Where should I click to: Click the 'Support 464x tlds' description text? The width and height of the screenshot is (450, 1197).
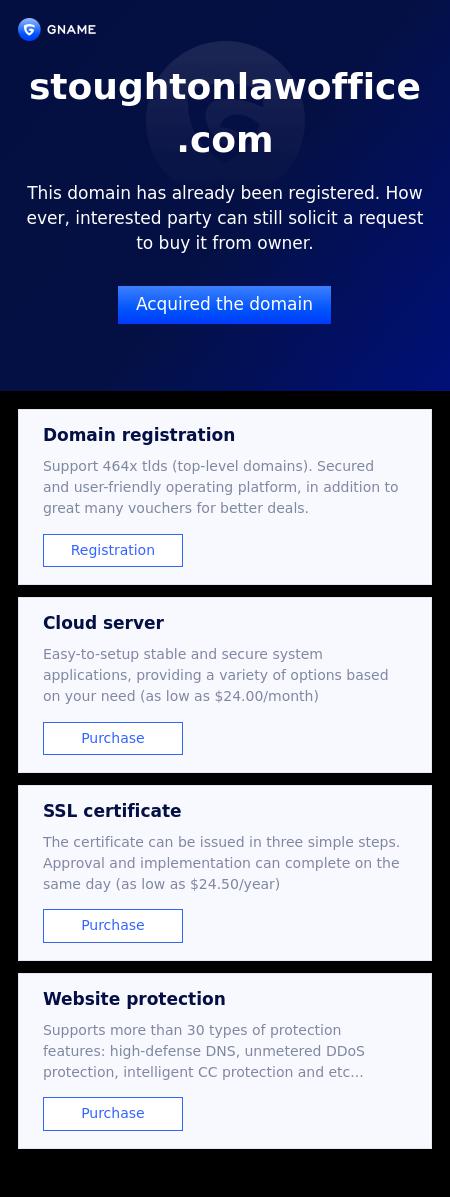pos(221,487)
